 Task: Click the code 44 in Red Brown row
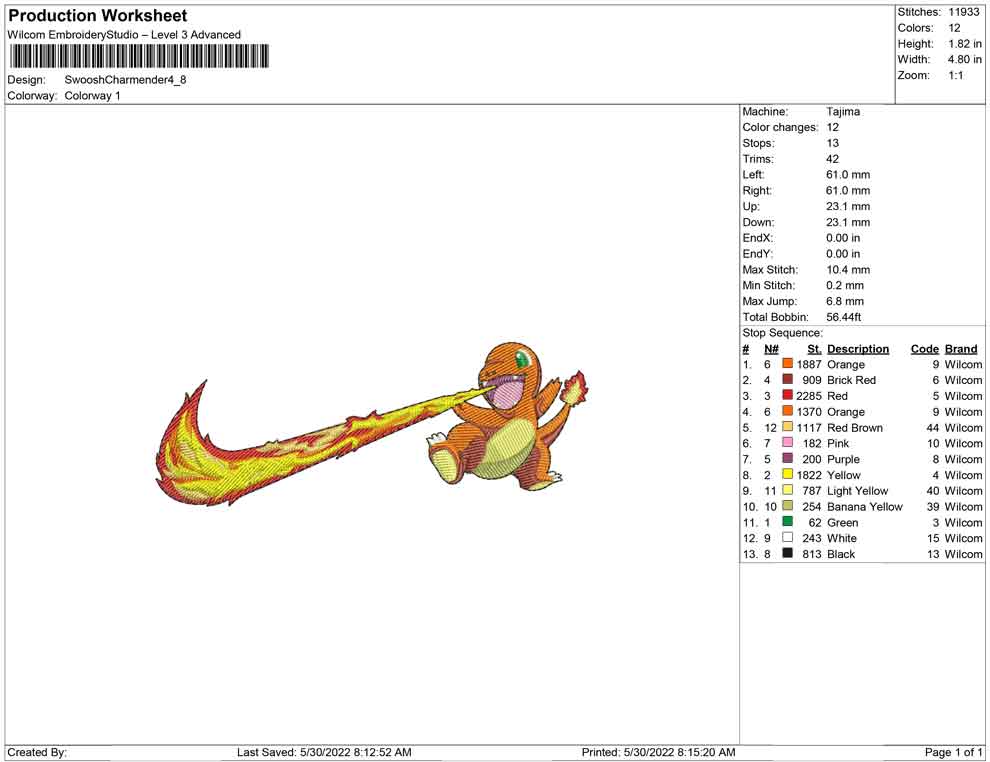click(933, 427)
